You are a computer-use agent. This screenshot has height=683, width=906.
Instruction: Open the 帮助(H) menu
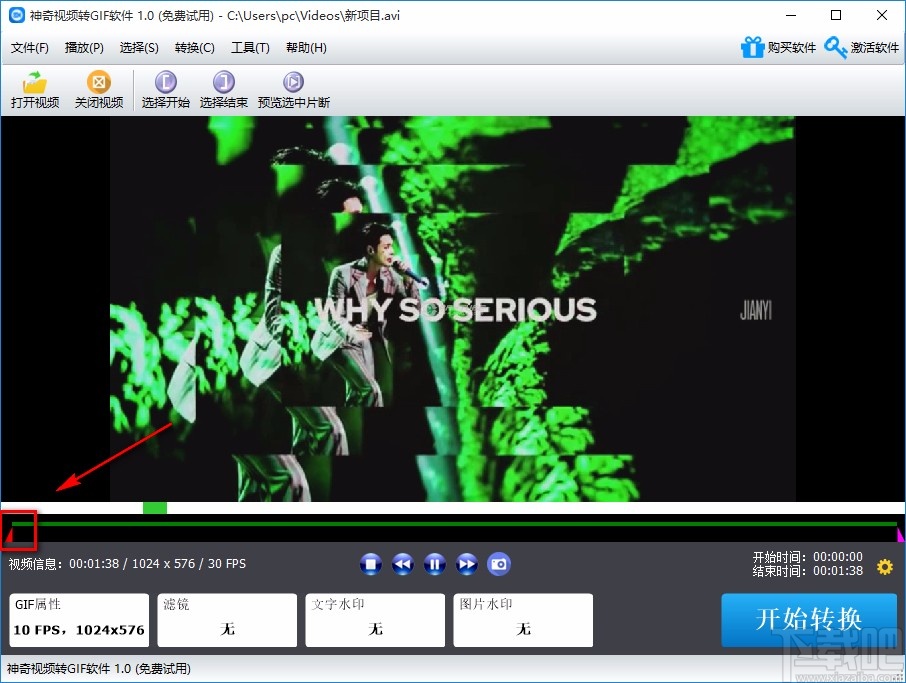[x=306, y=48]
